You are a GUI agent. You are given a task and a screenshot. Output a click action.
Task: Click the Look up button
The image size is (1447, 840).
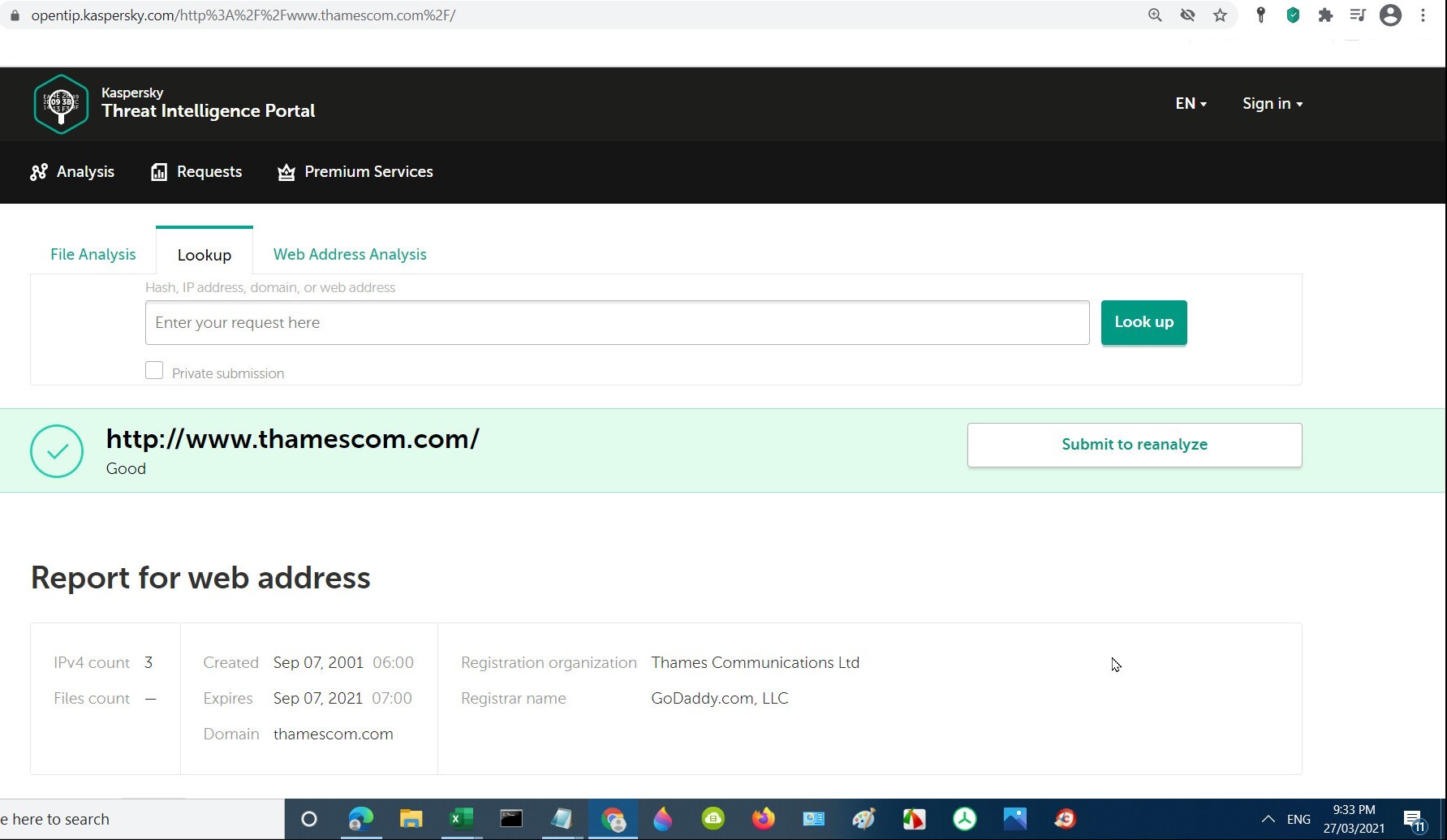pyautogui.click(x=1143, y=322)
